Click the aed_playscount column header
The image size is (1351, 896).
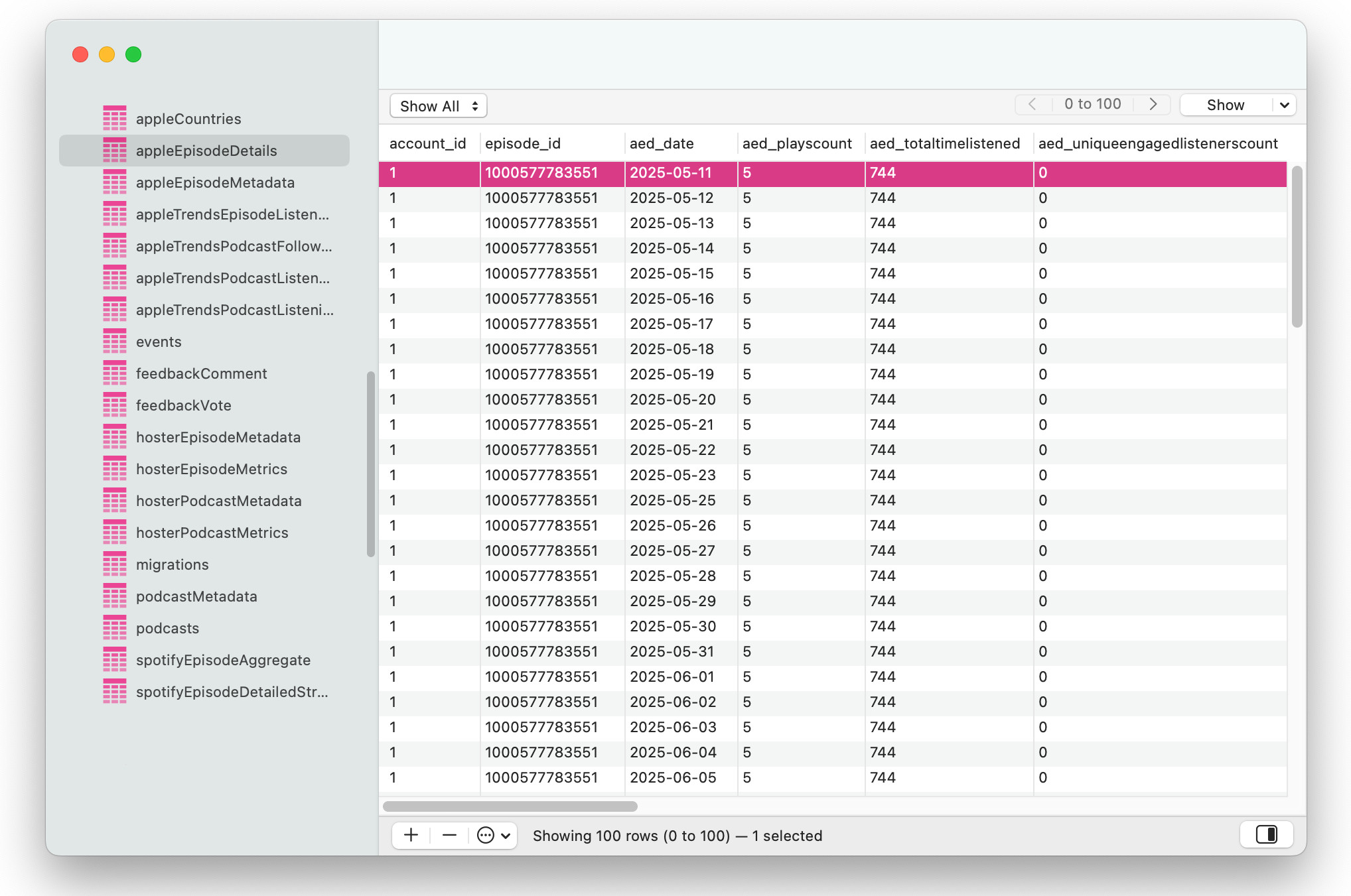tap(796, 143)
